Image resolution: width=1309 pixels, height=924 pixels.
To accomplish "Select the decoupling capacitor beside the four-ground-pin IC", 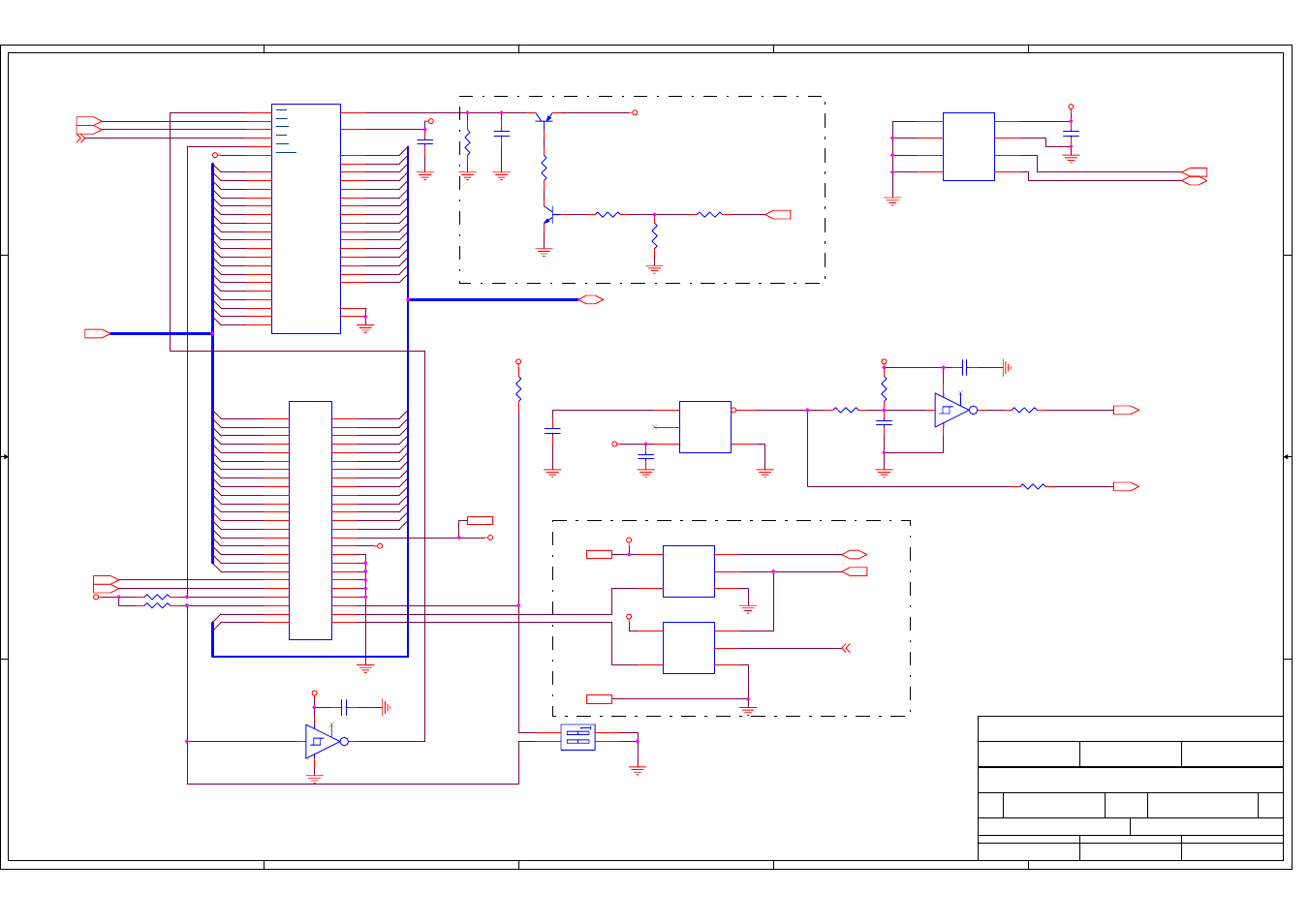I will (x=1071, y=134).
